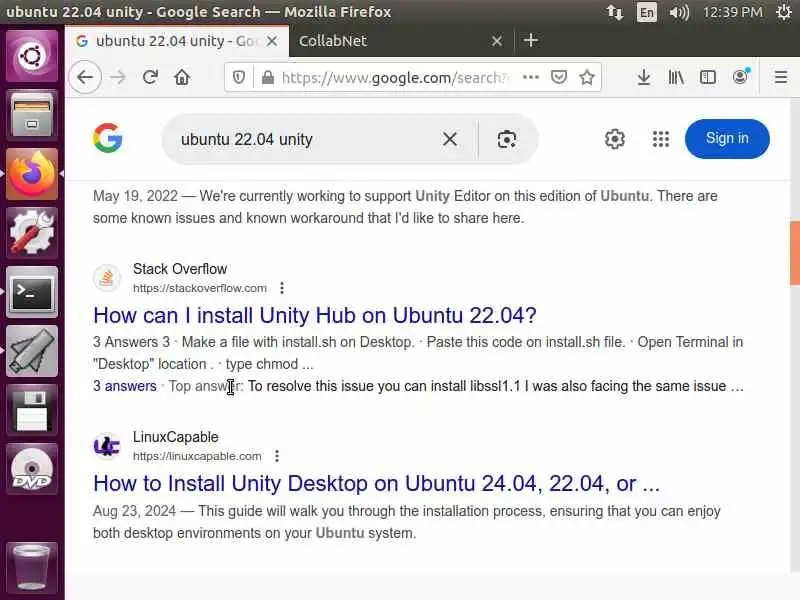Open the Trash in the launcher
The width and height of the screenshot is (800, 600).
click(32, 566)
